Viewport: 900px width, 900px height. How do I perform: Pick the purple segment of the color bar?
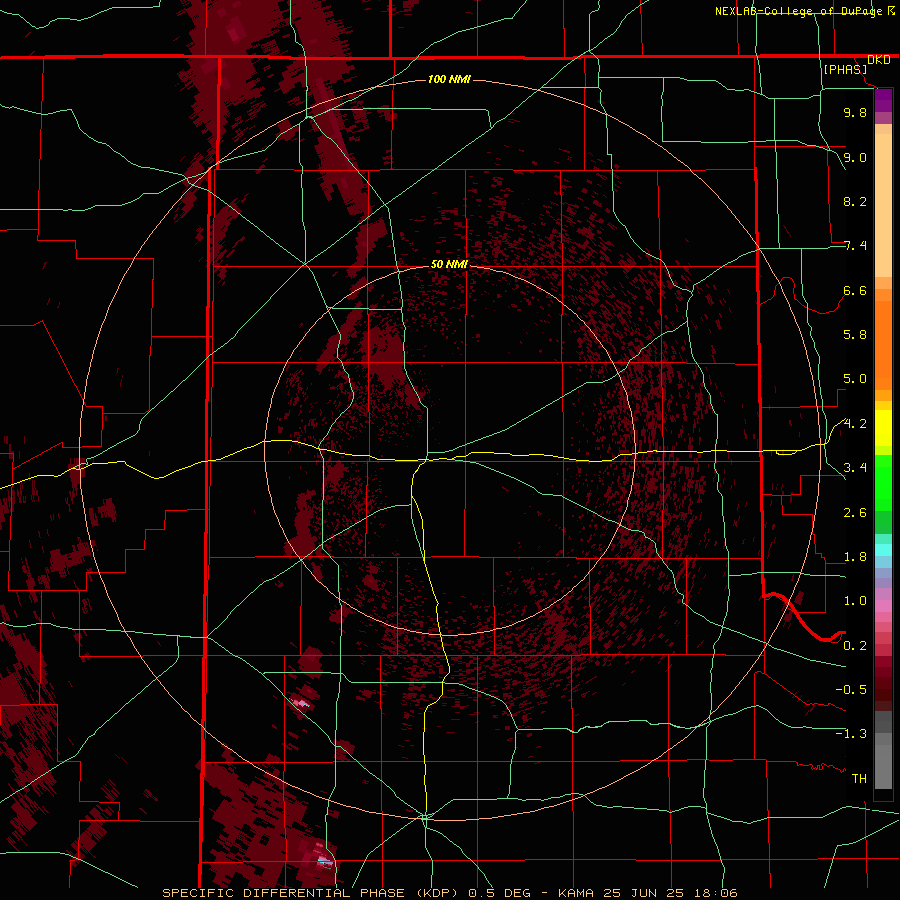click(x=883, y=100)
